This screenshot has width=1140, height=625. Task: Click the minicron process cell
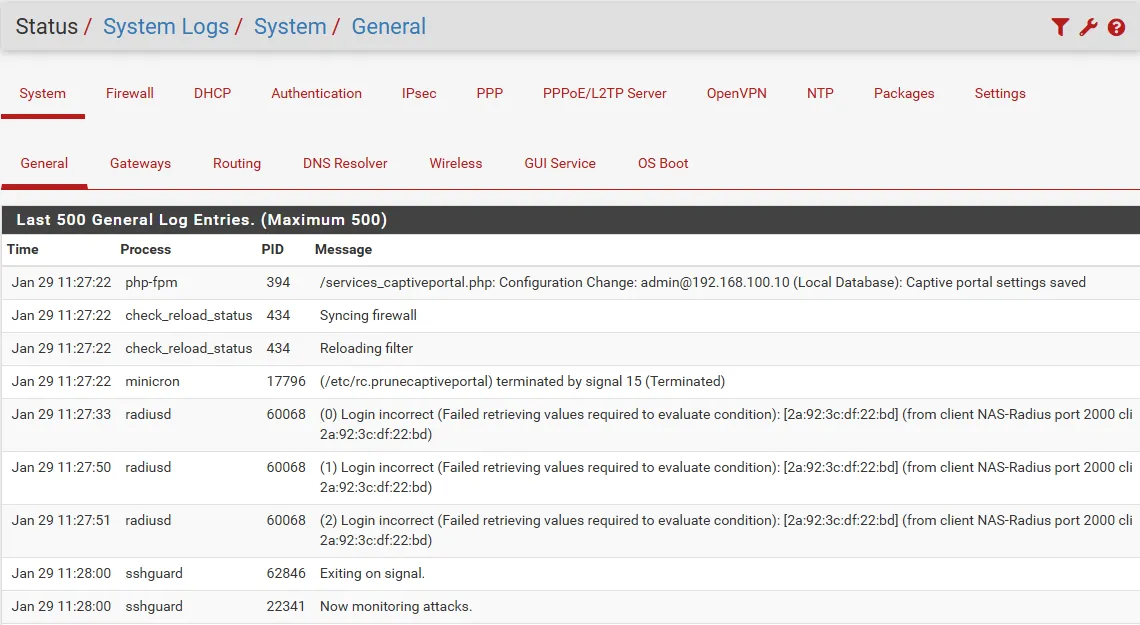click(152, 382)
